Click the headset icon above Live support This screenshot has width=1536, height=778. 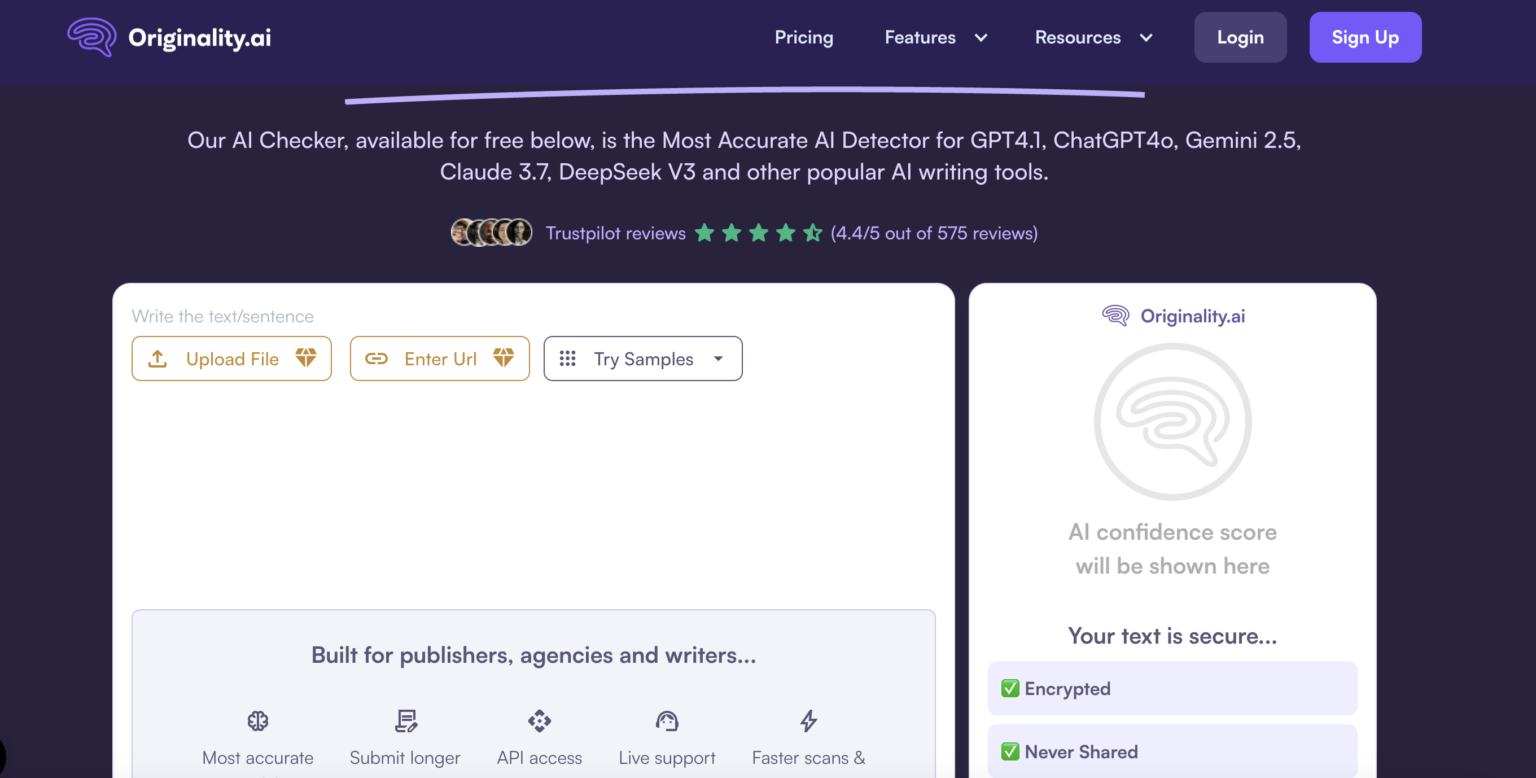click(667, 721)
